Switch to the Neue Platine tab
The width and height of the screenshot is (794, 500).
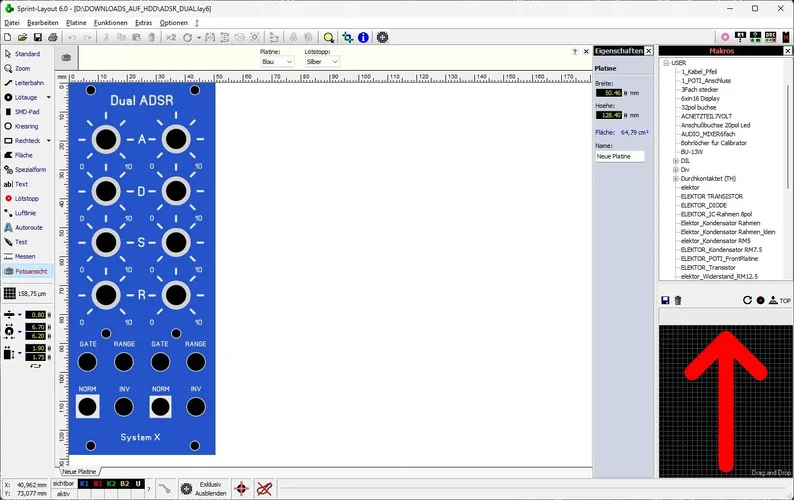pyautogui.click(x=79, y=472)
